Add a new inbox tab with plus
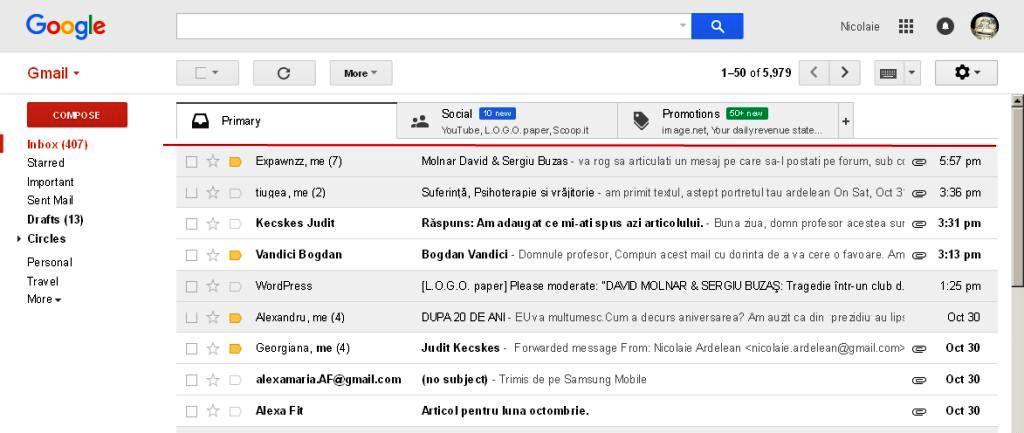This screenshot has width=1024, height=433. click(845, 121)
